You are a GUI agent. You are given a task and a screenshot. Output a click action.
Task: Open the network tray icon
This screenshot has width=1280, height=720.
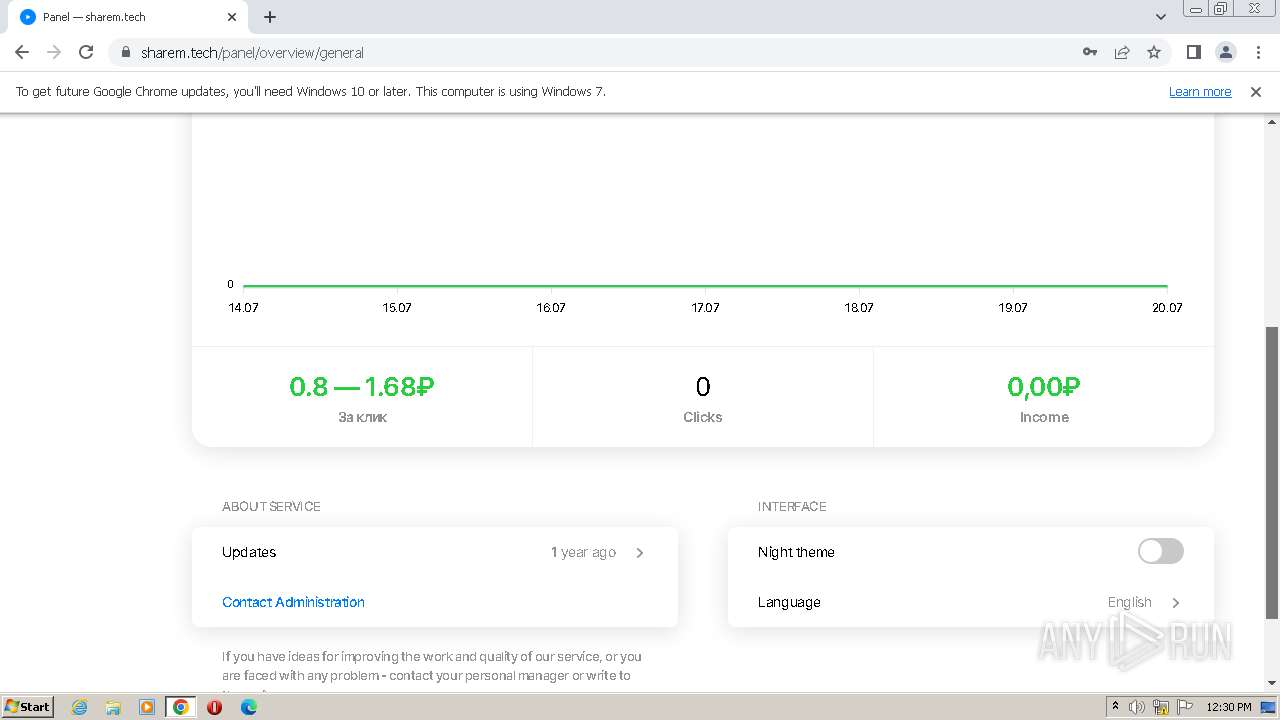1161,707
